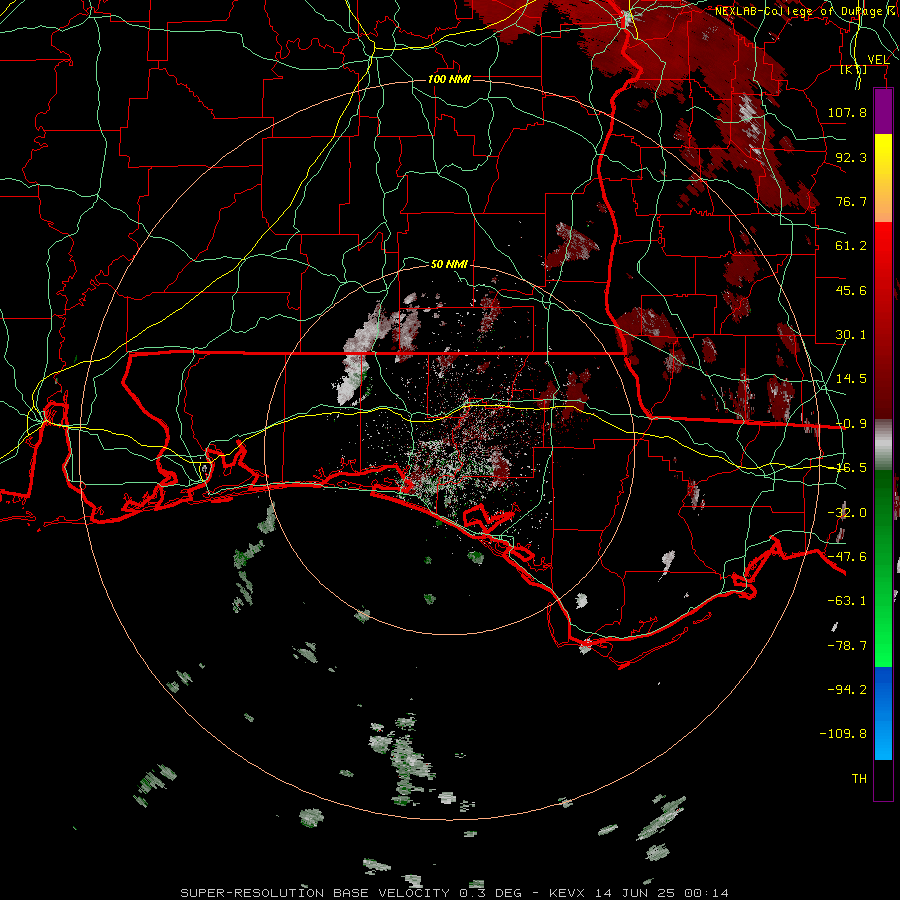900x900 pixels.
Task: Click the 100 NMI range ring label
Action: (x=449, y=79)
